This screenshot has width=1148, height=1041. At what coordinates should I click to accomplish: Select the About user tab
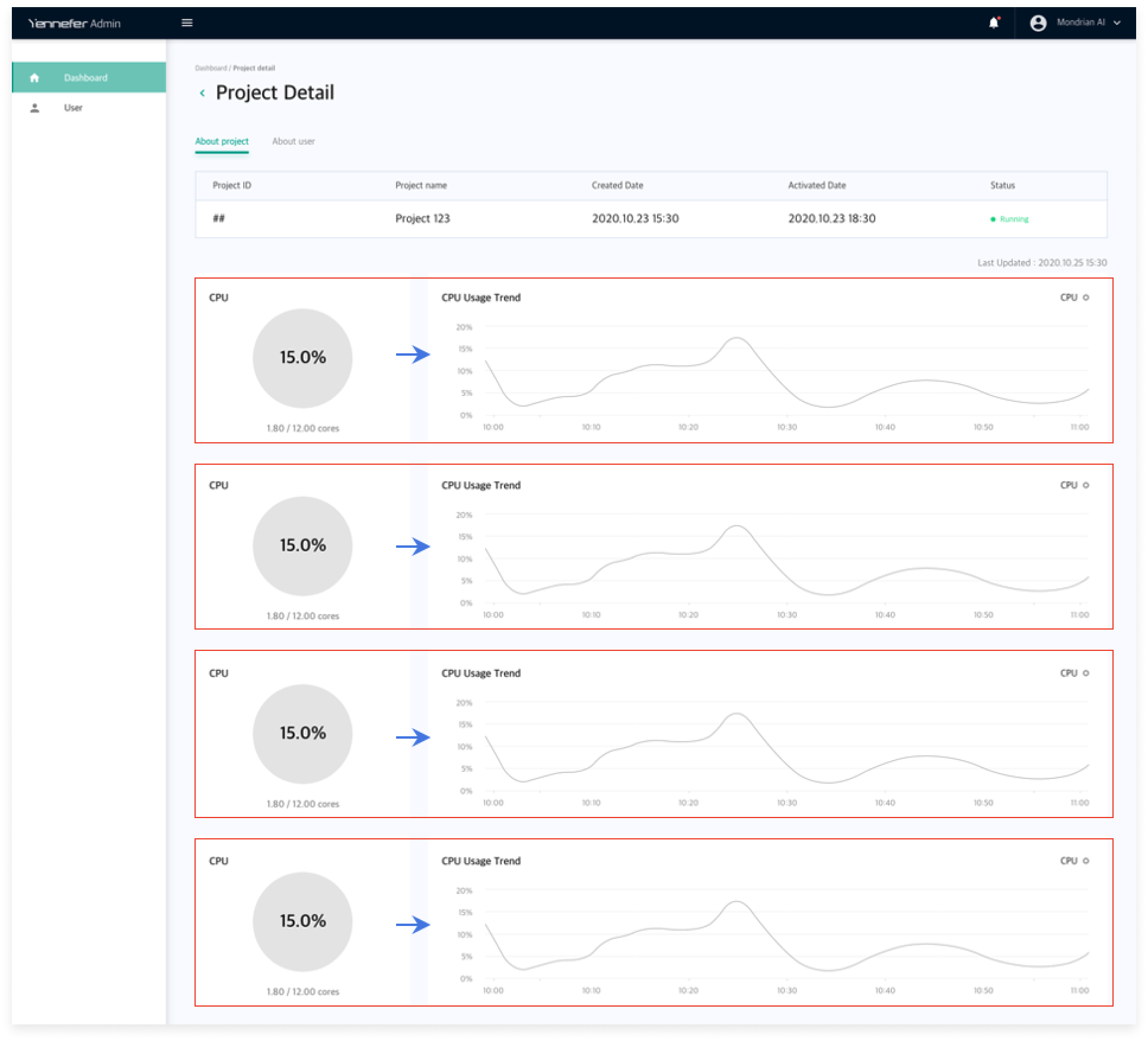tap(293, 141)
